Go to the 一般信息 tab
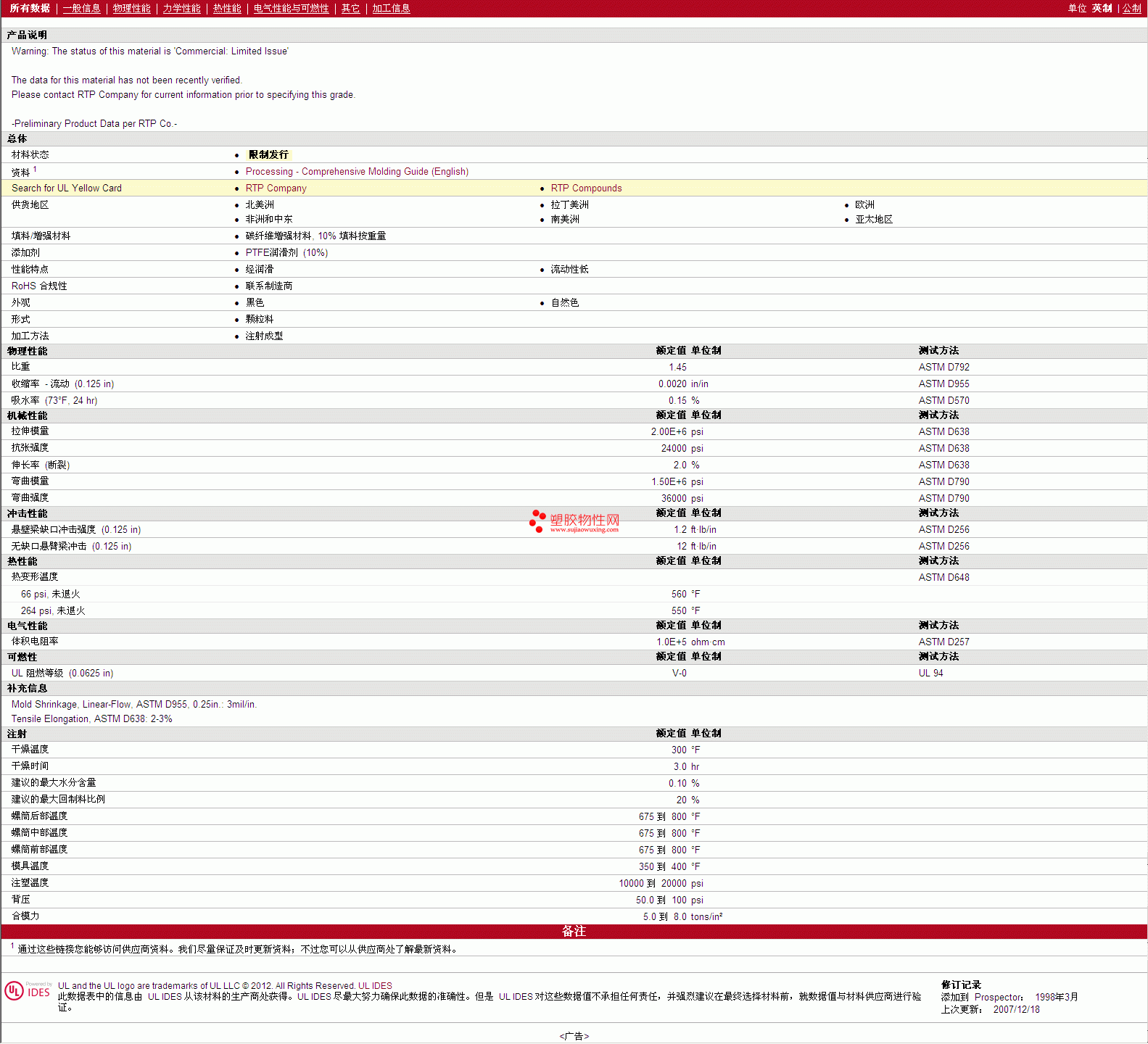Image resolution: width=1148 pixels, height=1044 pixels. click(81, 9)
